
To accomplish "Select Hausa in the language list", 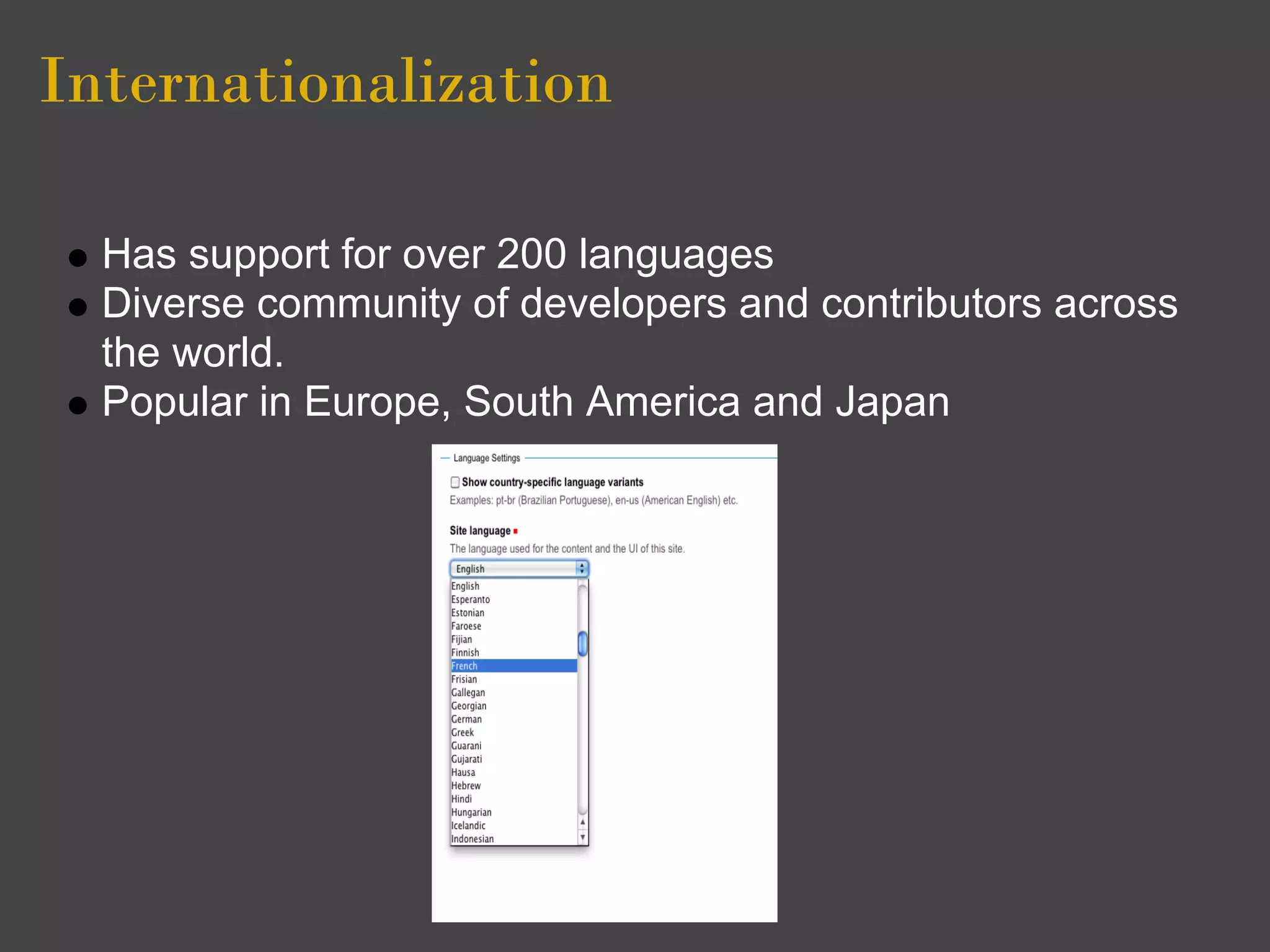I will tap(513, 772).
